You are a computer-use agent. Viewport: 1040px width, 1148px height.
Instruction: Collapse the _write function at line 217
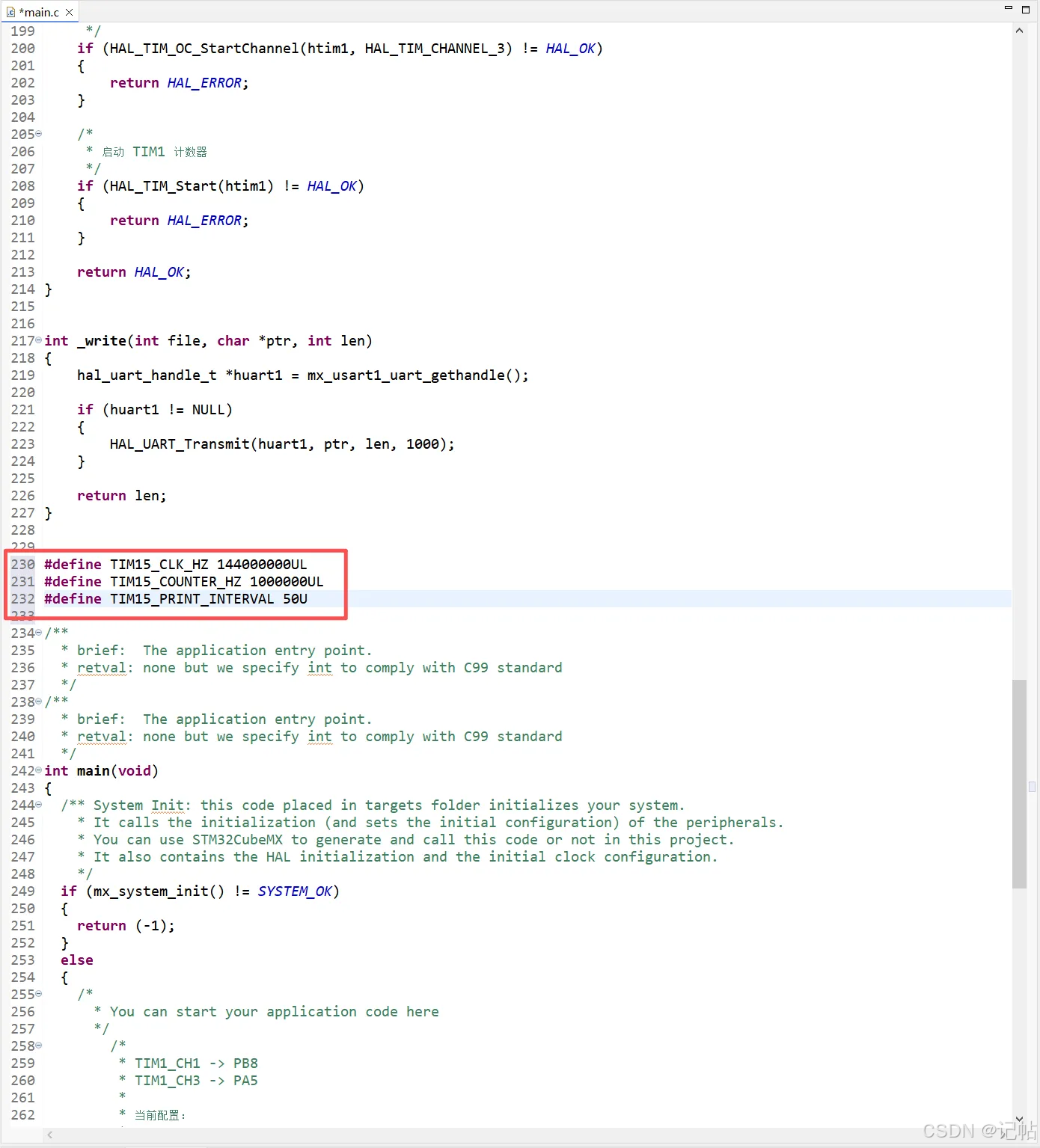[x=39, y=340]
